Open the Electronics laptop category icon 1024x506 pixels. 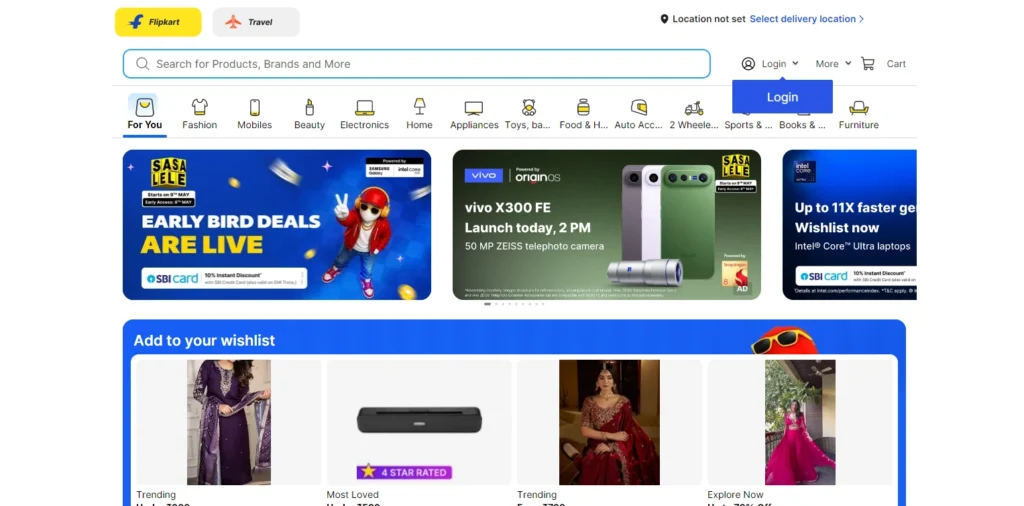point(364,107)
